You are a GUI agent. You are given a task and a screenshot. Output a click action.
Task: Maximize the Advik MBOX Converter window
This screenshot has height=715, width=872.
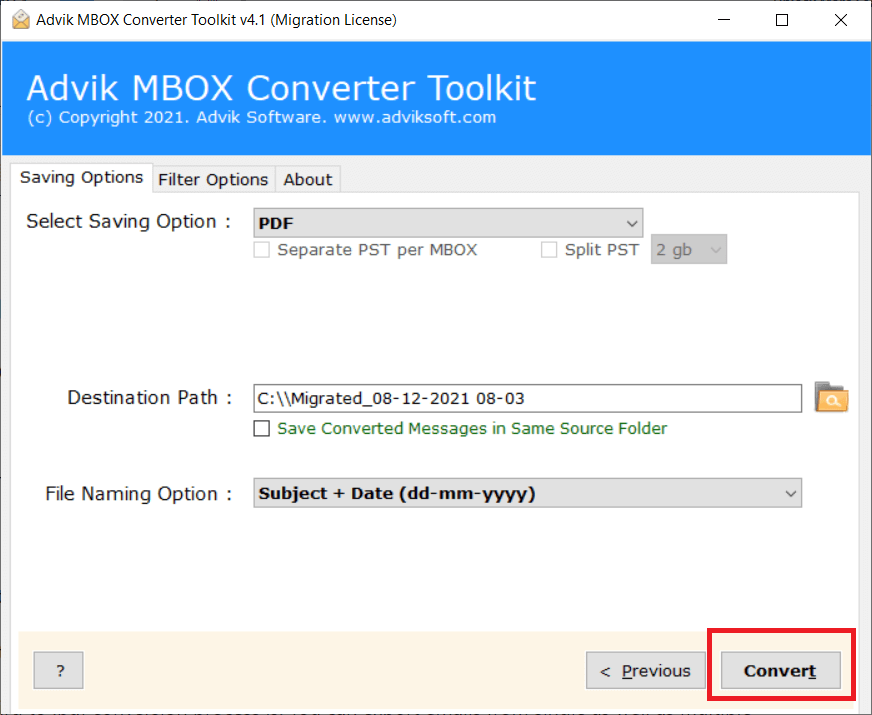point(782,20)
